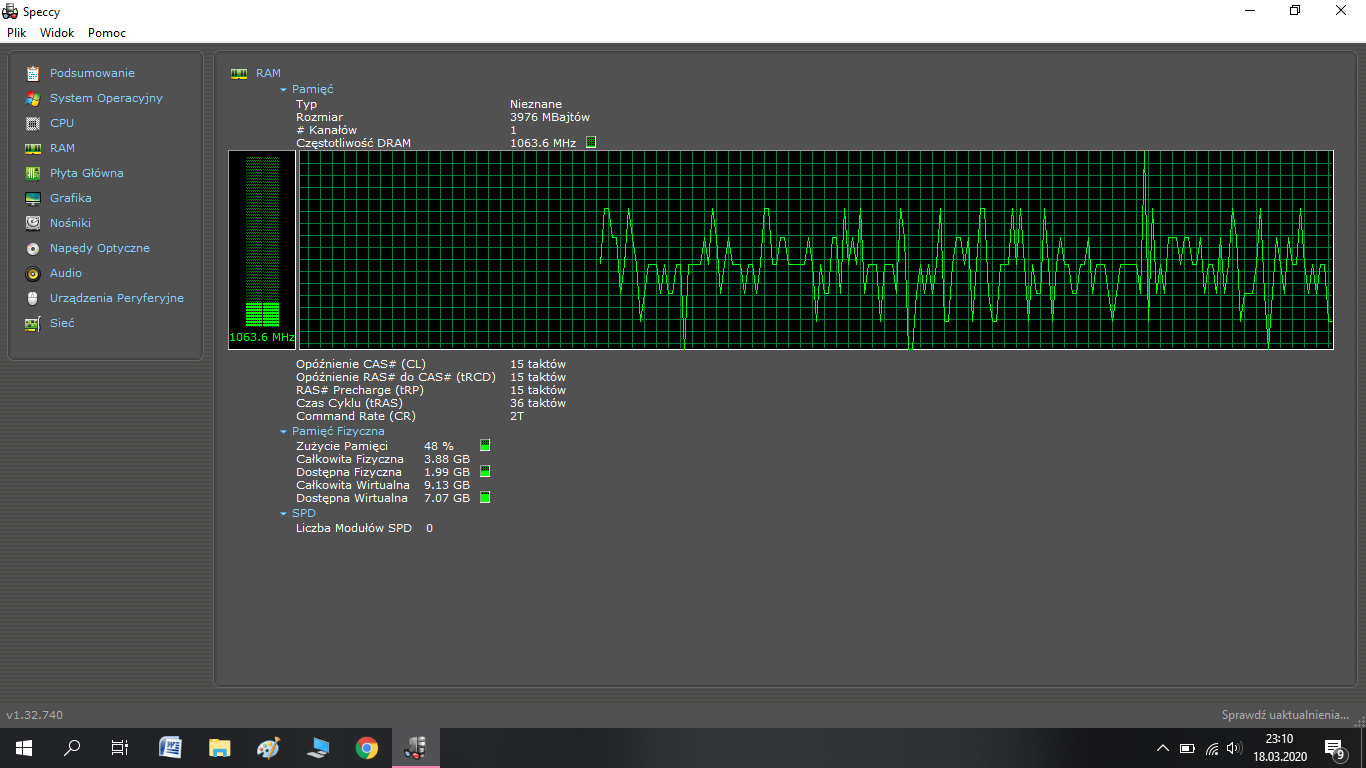
Task: Open the CPU section icon
Action: [x=33, y=123]
